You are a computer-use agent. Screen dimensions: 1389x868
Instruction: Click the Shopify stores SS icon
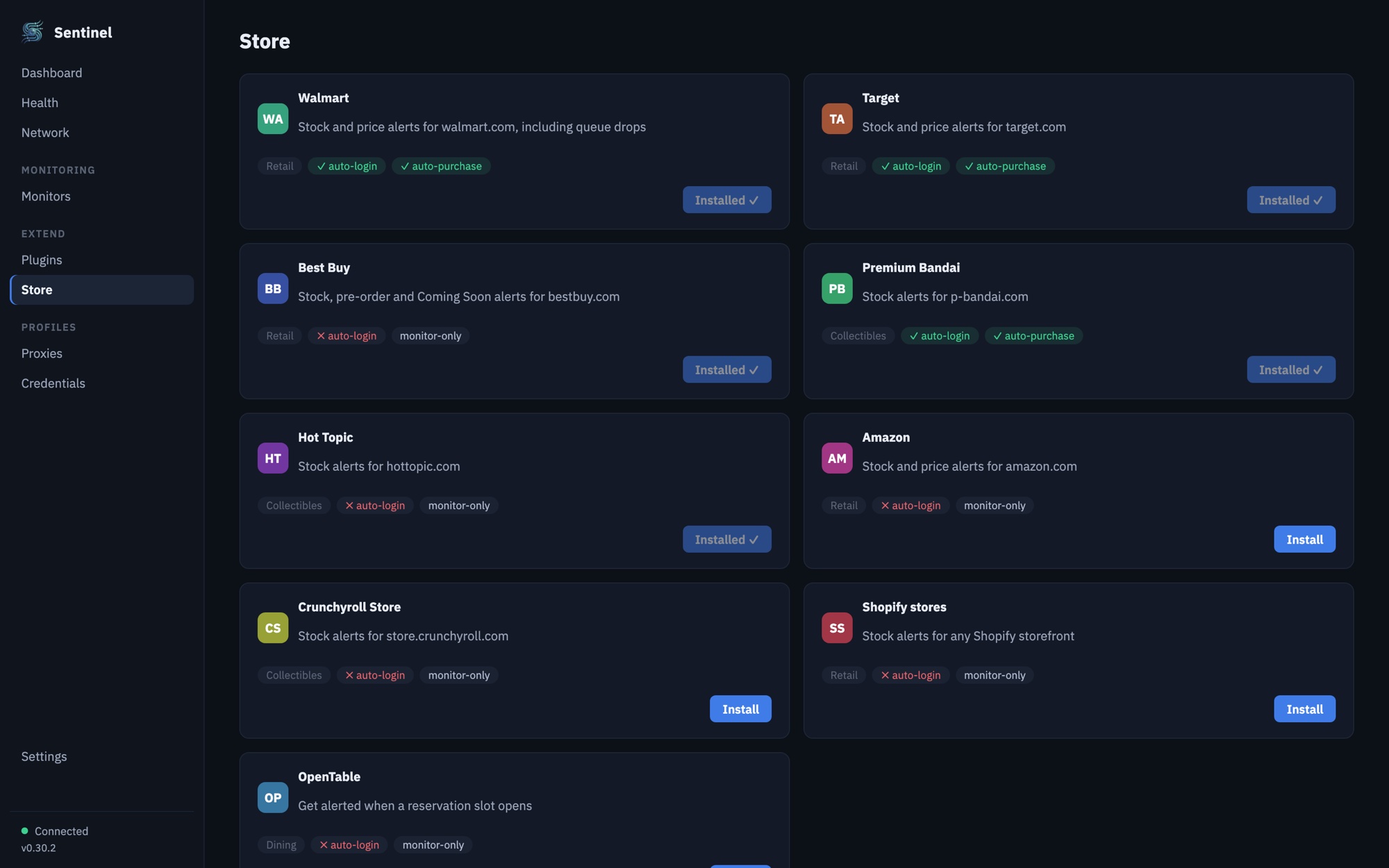click(x=837, y=628)
